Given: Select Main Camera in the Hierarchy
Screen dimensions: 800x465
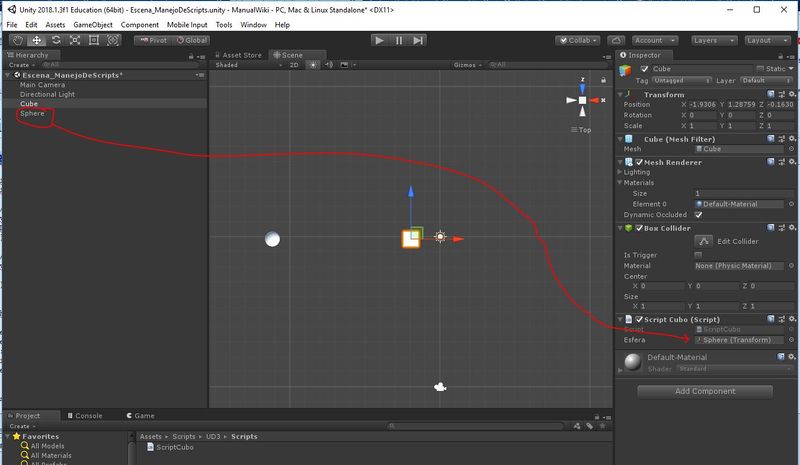Looking at the screenshot, I should 42,85.
